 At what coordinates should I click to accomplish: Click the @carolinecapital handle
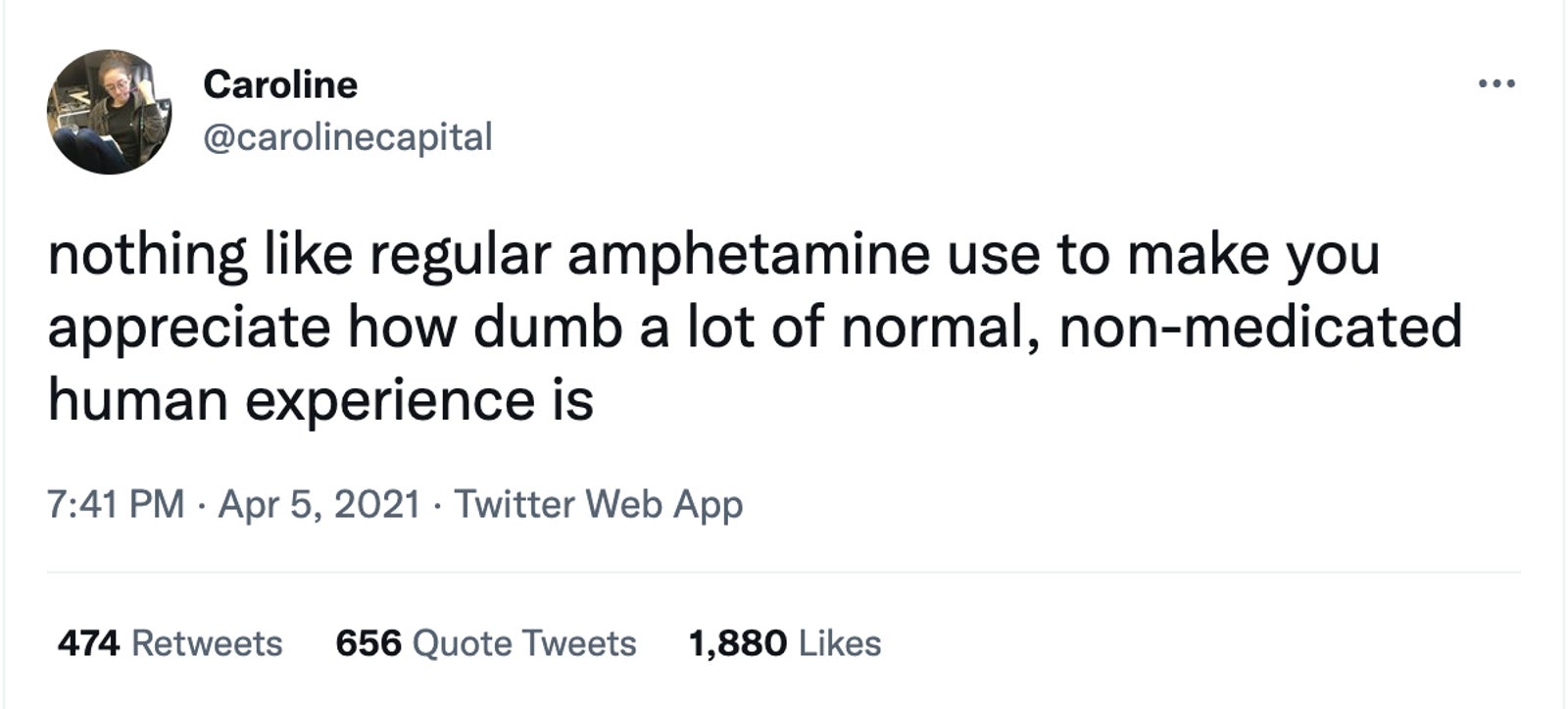(347, 136)
